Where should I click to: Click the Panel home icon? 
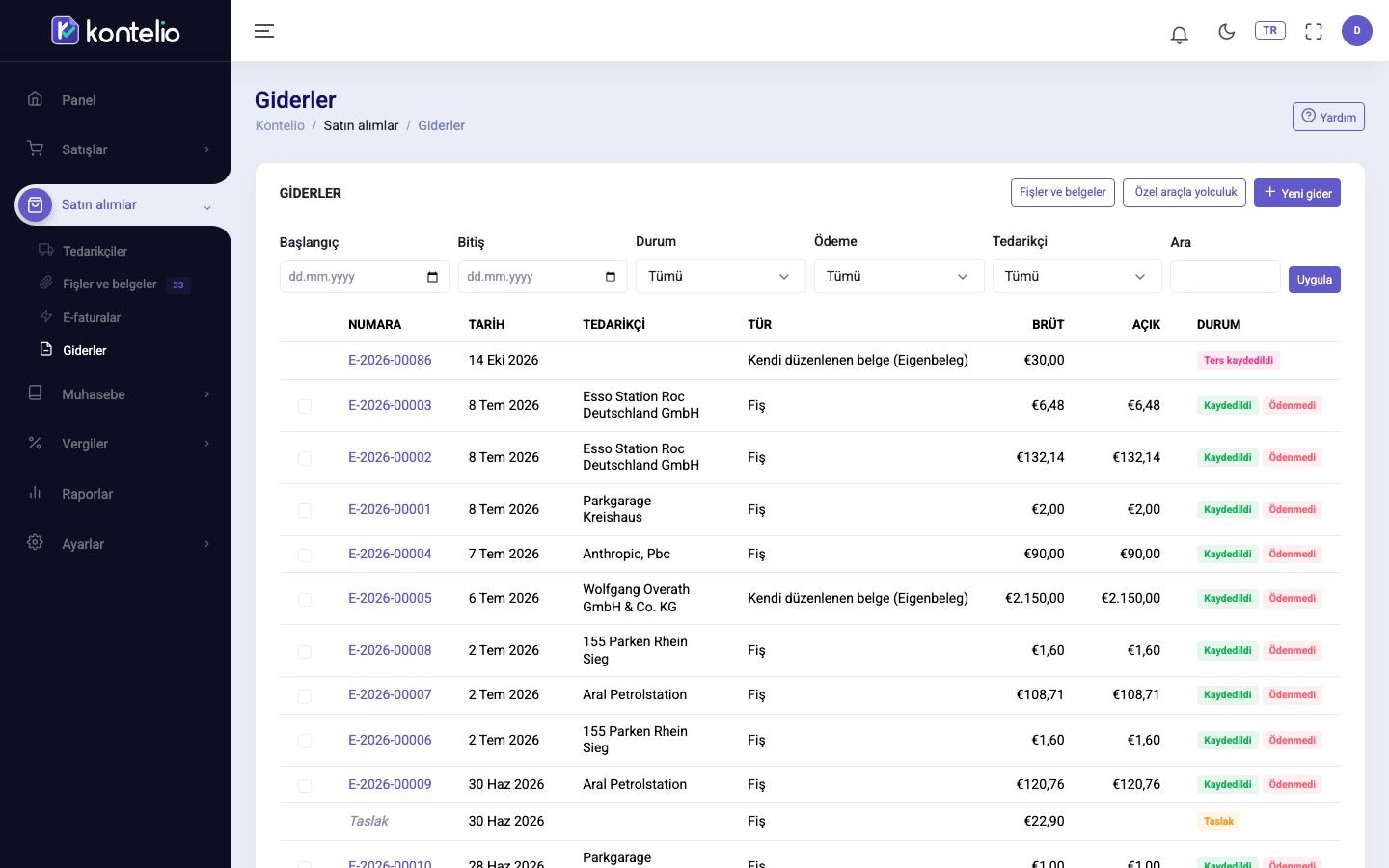[x=35, y=98]
